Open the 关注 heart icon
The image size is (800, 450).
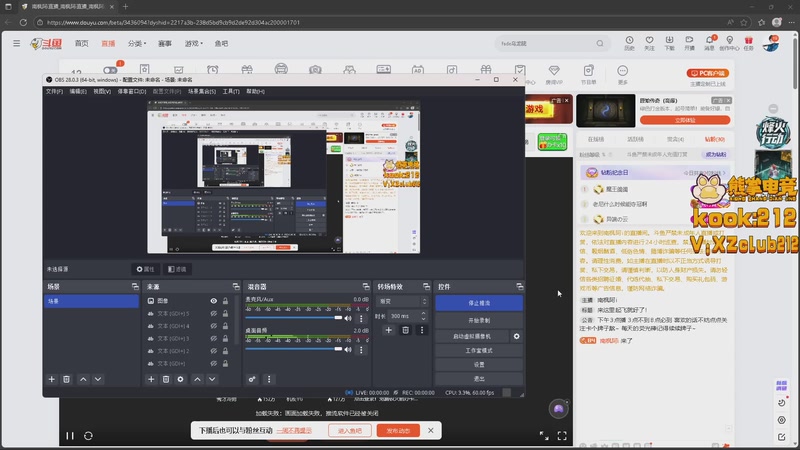649,43
